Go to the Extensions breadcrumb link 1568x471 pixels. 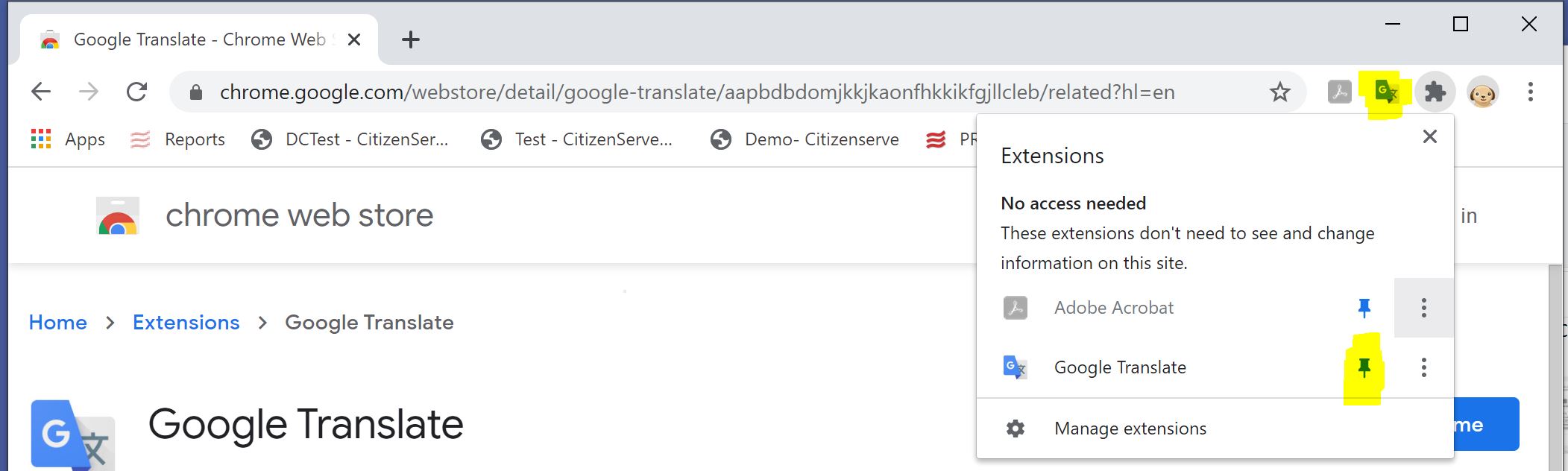click(186, 323)
